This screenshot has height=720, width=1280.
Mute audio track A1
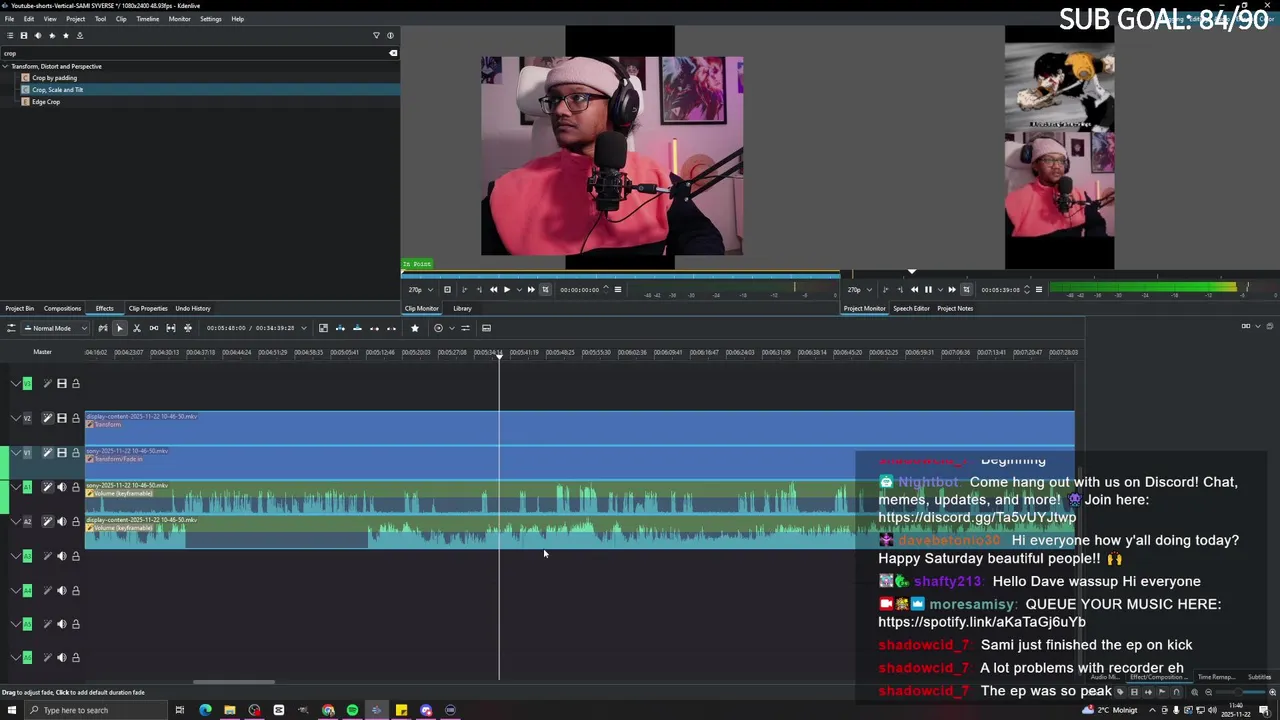61,487
